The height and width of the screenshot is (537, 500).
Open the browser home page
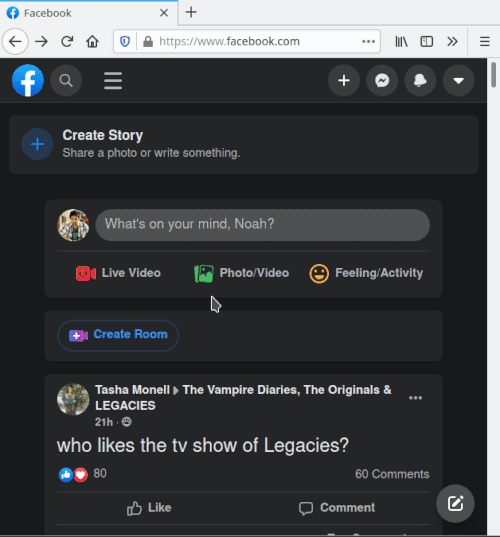click(92, 41)
